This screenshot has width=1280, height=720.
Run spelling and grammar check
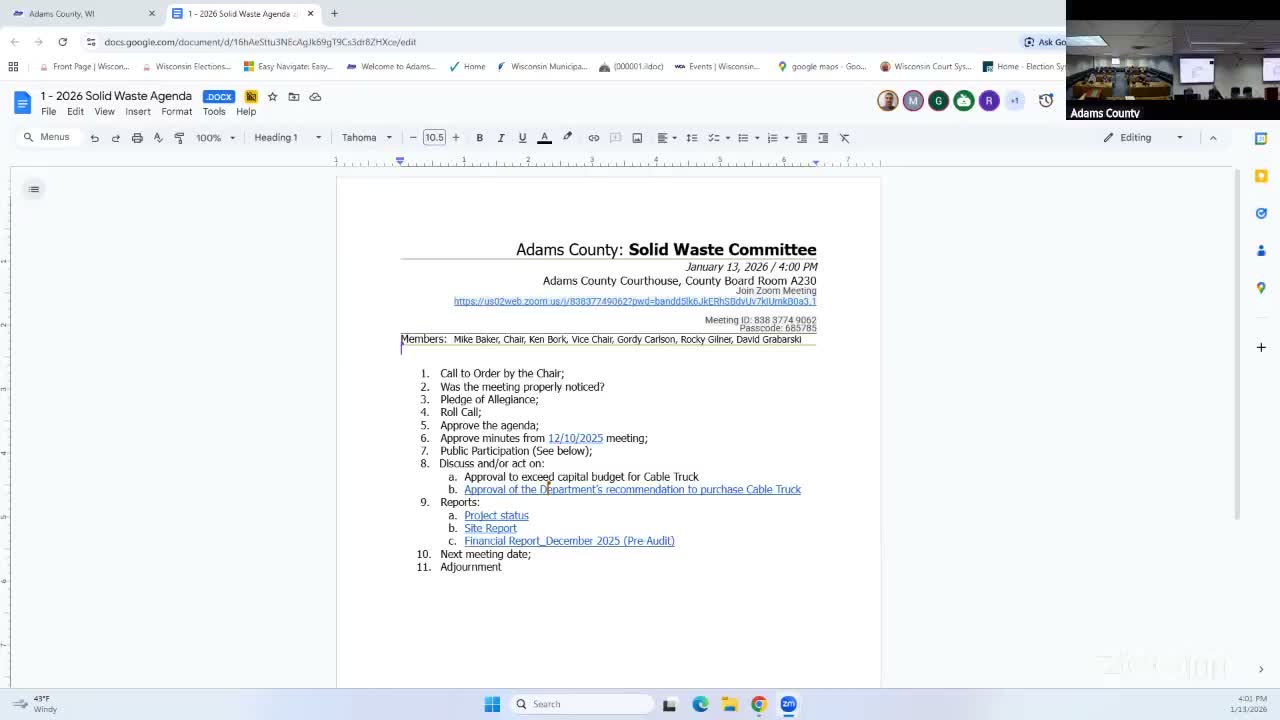click(158, 137)
